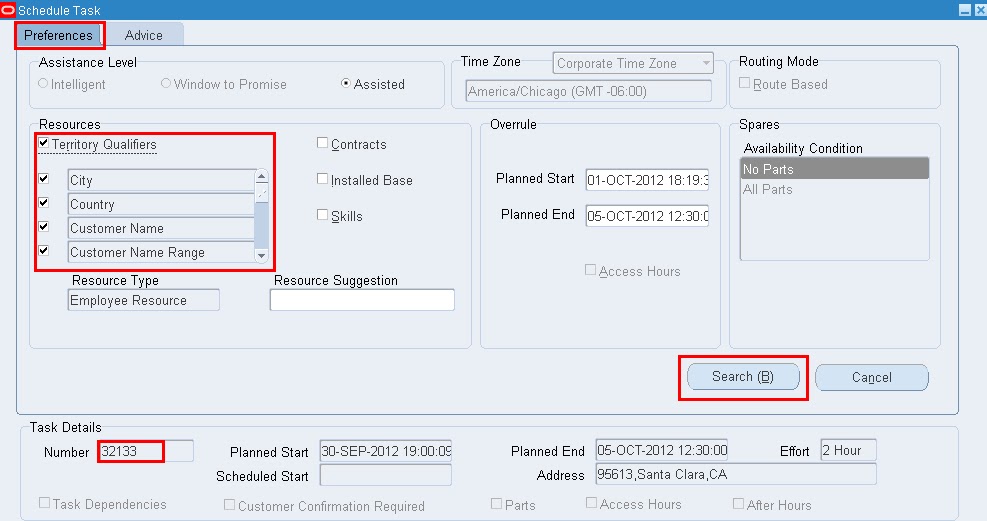This screenshot has width=987, height=521.
Task: Toggle the Overrule Access Hours checkbox
Action: click(x=590, y=270)
